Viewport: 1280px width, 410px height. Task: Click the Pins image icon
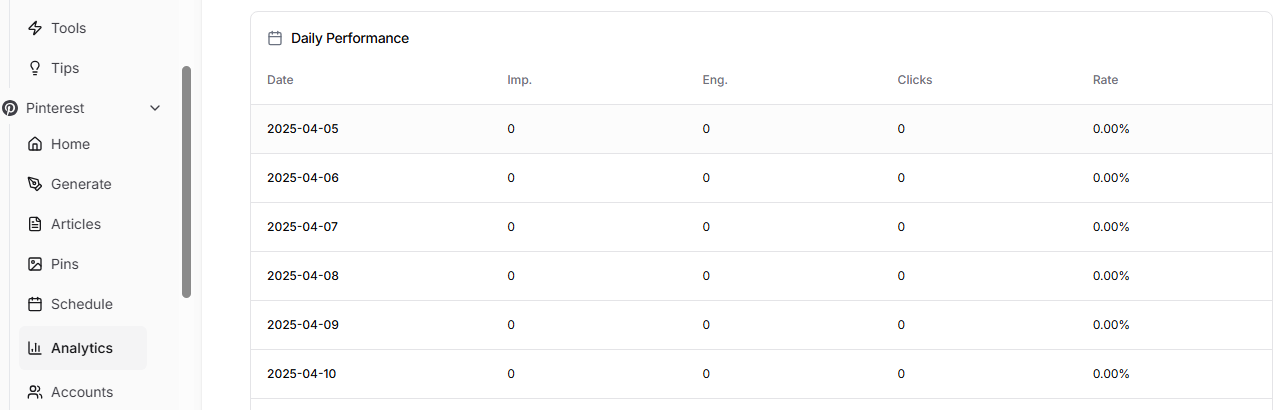pyautogui.click(x=35, y=264)
